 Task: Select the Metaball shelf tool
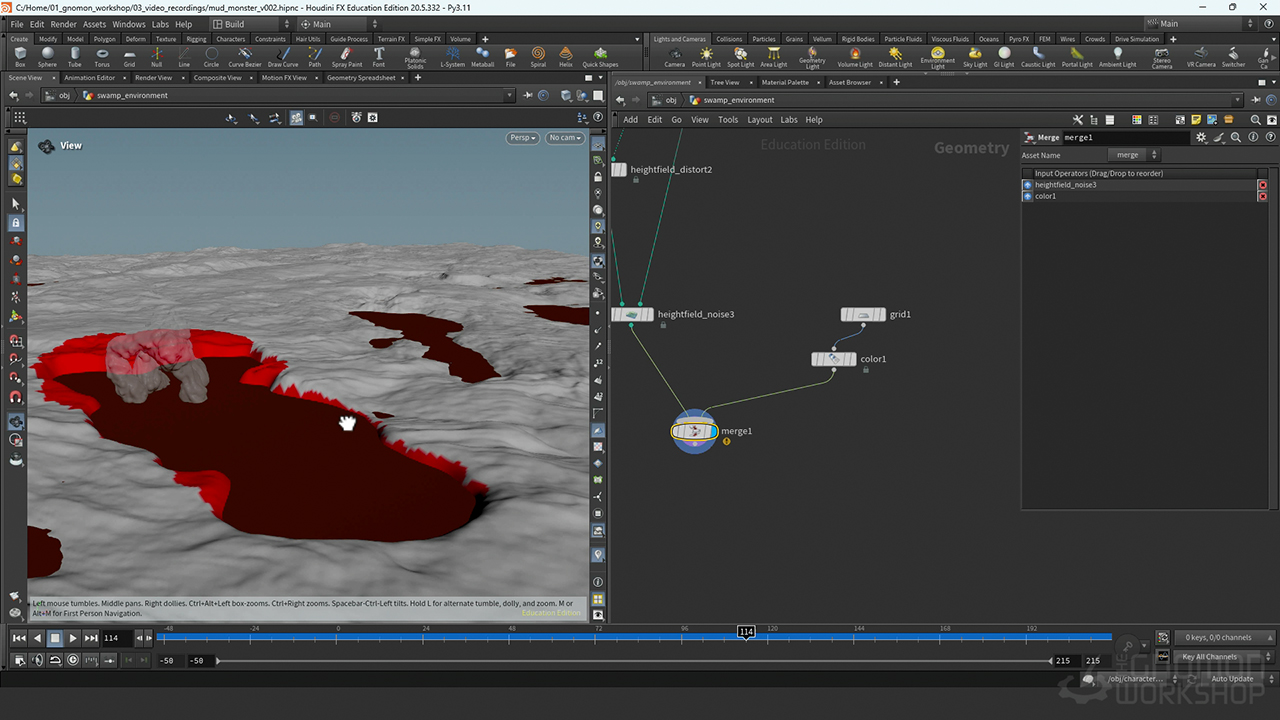482,57
